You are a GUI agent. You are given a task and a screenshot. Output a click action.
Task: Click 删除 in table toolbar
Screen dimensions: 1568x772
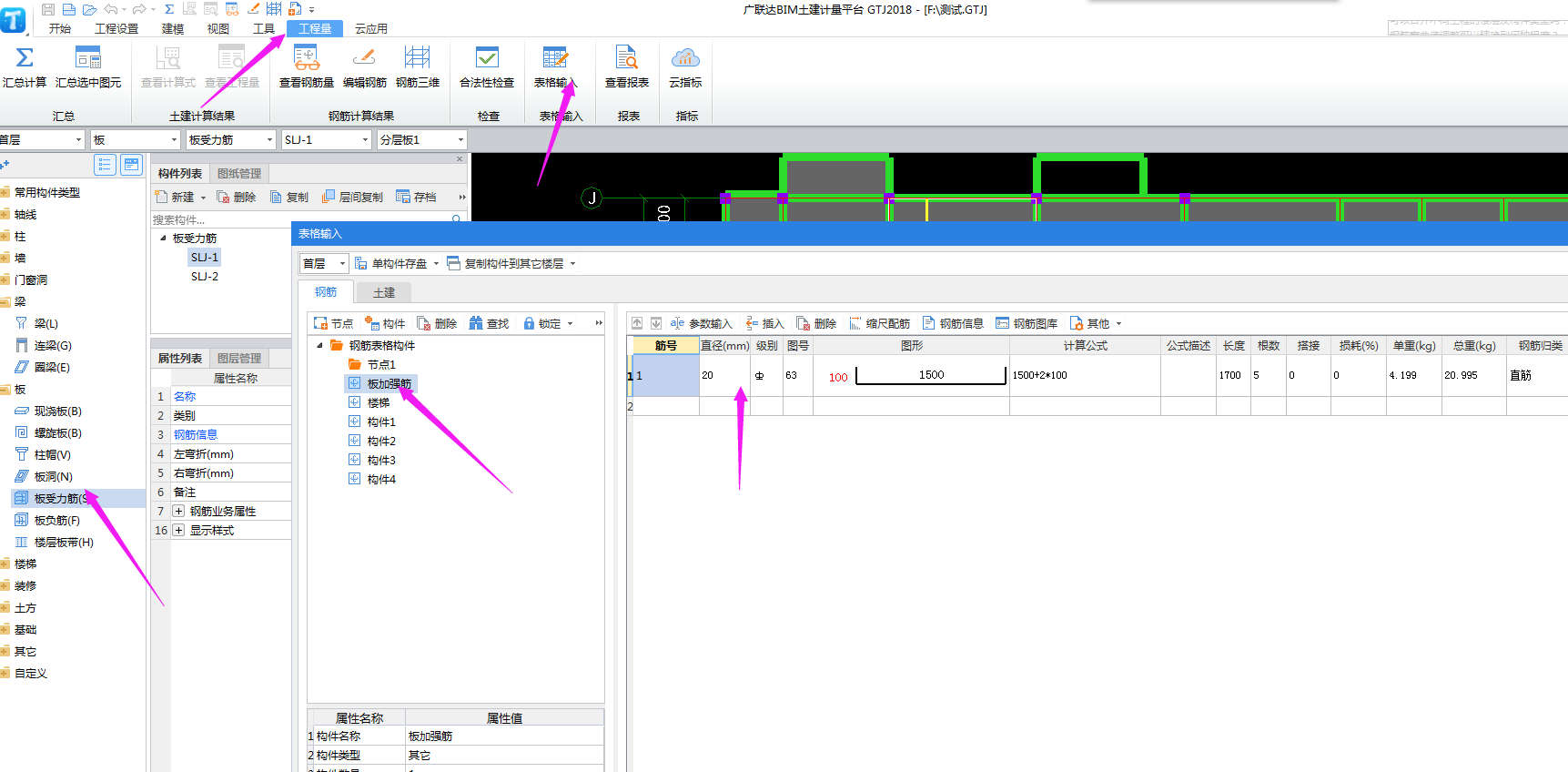(x=816, y=323)
